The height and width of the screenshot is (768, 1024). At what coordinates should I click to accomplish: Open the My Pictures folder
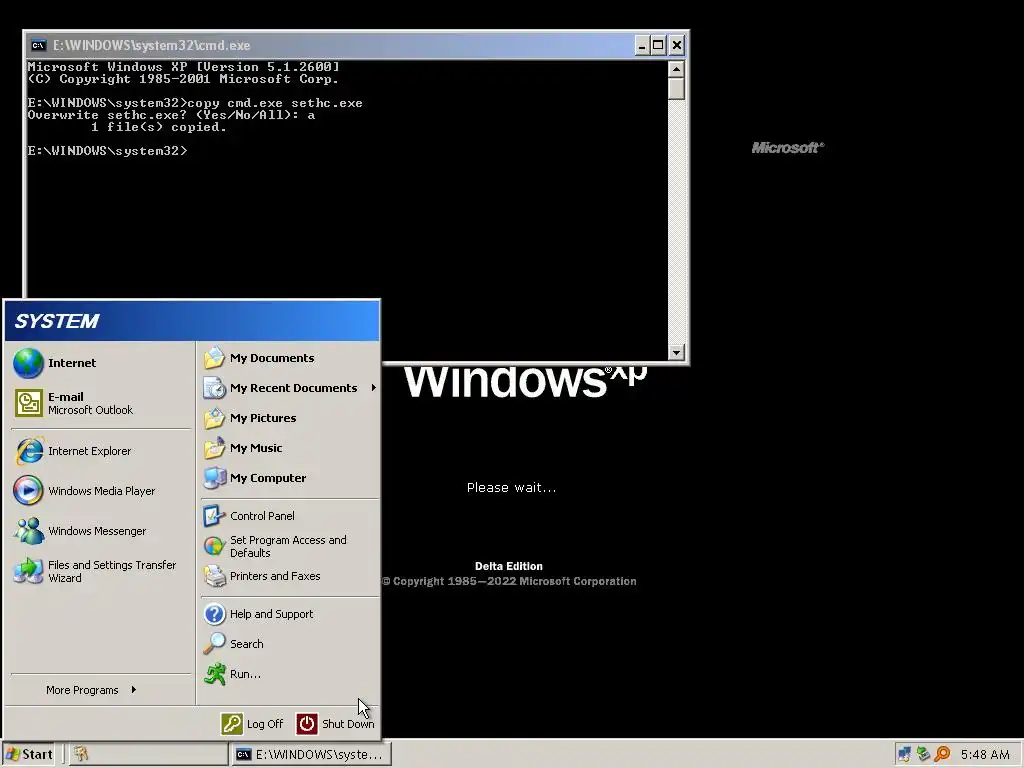(x=290, y=418)
